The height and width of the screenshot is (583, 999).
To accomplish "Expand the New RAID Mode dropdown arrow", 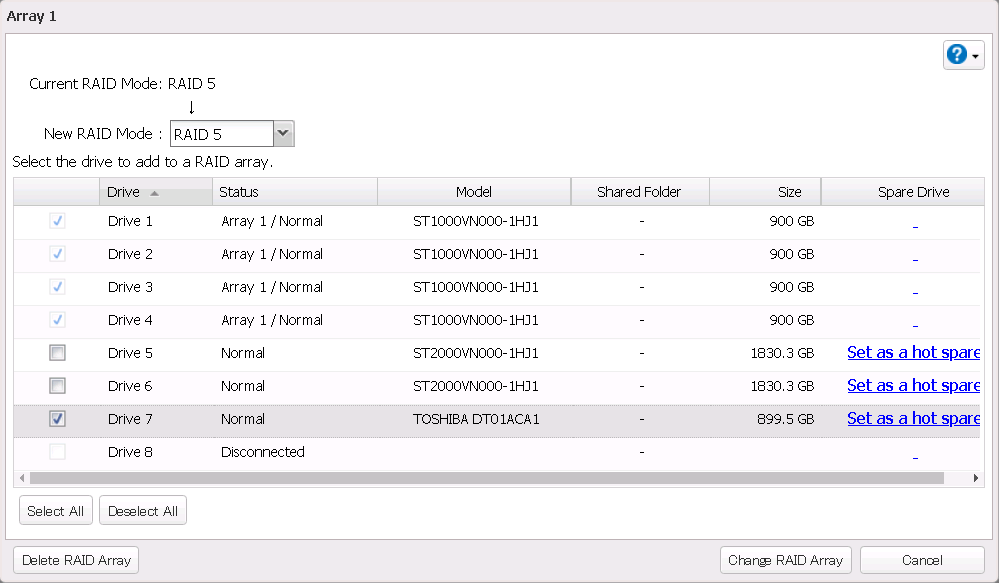I will [283, 134].
